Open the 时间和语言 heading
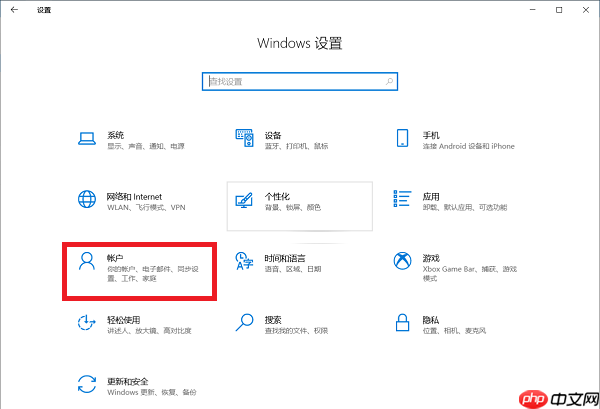 point(285,258)
